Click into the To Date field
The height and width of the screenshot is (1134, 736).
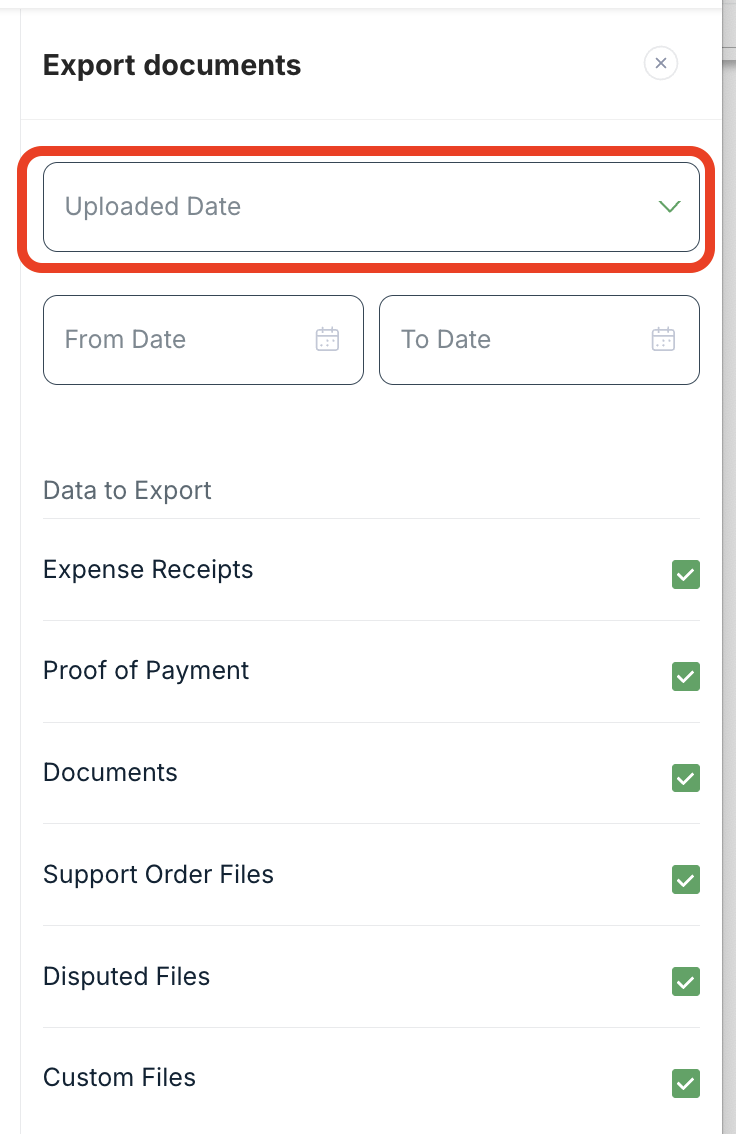515,339
